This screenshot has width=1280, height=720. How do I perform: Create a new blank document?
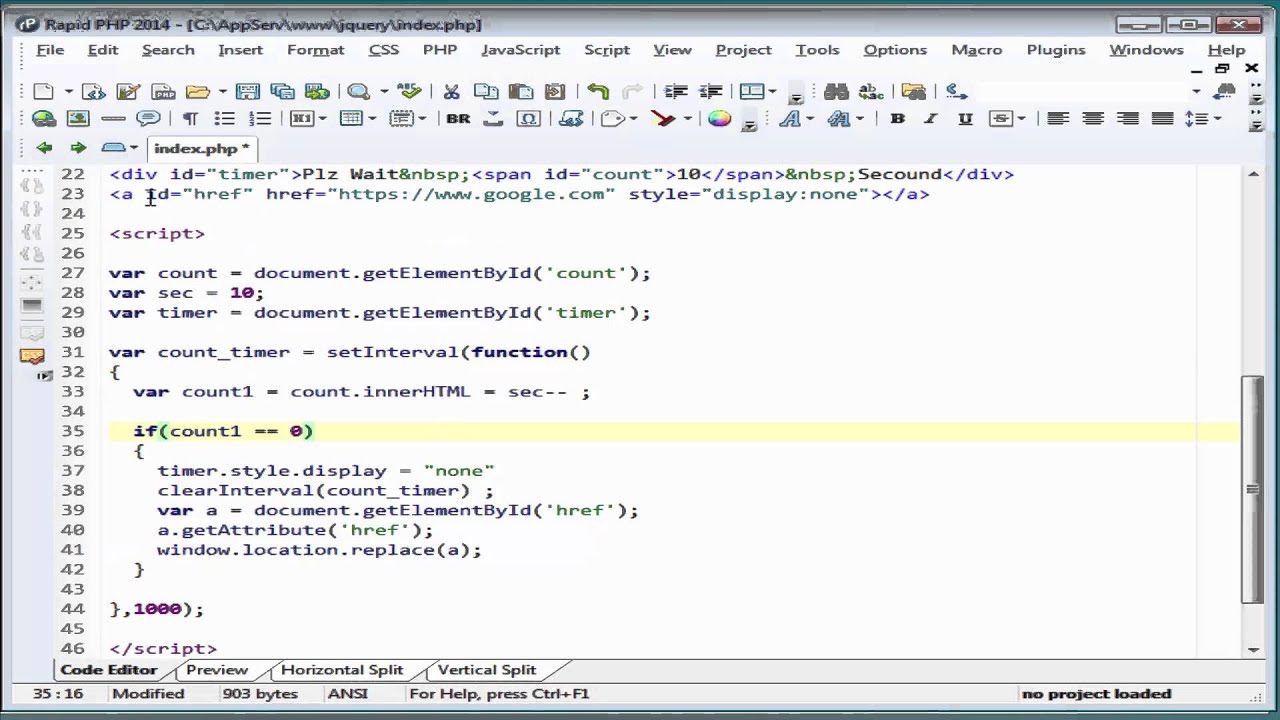point(43,92)
